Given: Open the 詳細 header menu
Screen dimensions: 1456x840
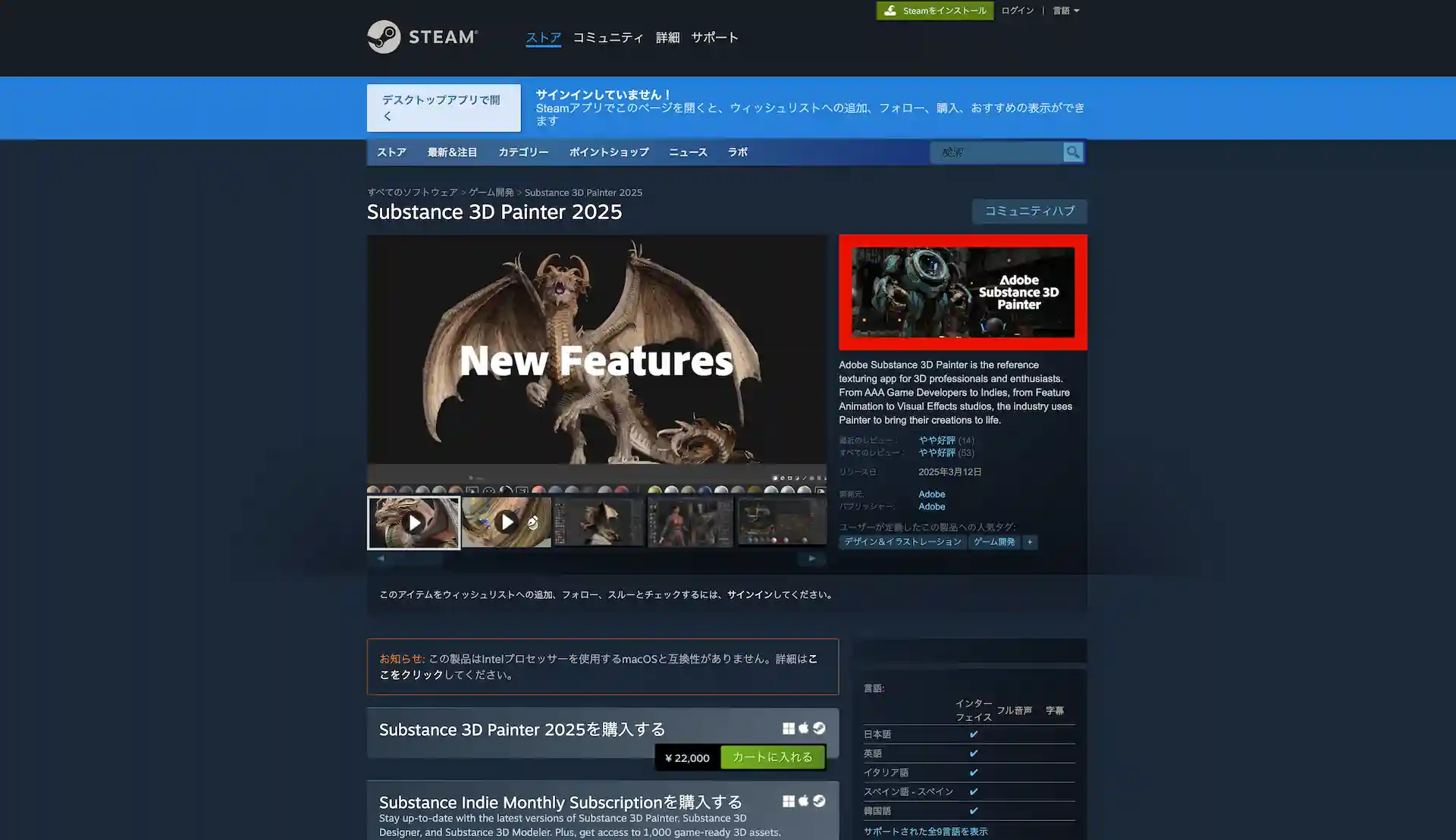Looking at the screenshot, I should pyautogui.click(x=667, y=37).
